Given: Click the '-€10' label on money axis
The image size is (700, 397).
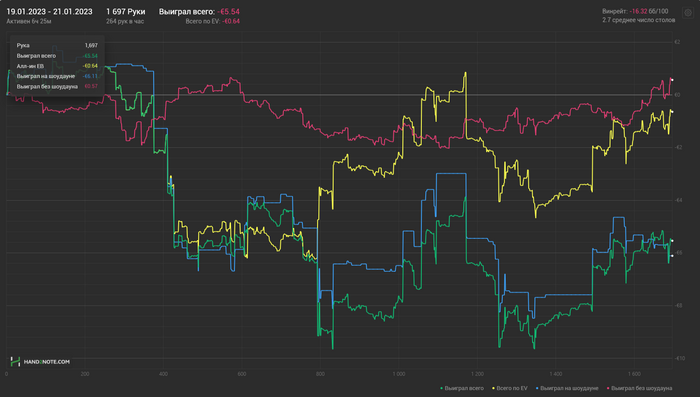Looking at the screenshot, I should (x=679, y=358).
